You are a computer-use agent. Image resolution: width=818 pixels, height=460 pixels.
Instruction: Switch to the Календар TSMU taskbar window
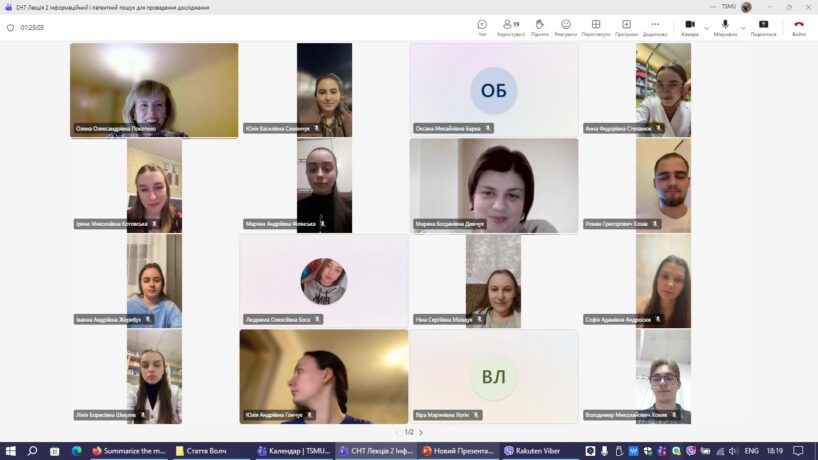(294, 451)
